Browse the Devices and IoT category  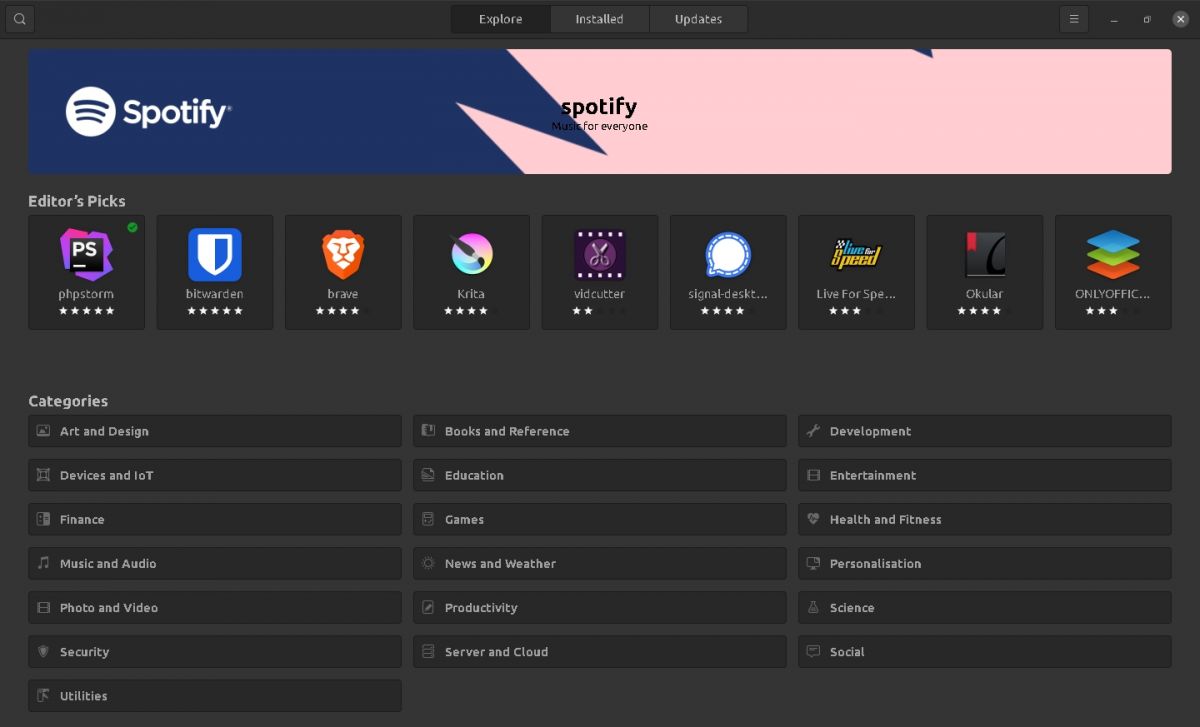pyautogui.click(x=215, y=475)
